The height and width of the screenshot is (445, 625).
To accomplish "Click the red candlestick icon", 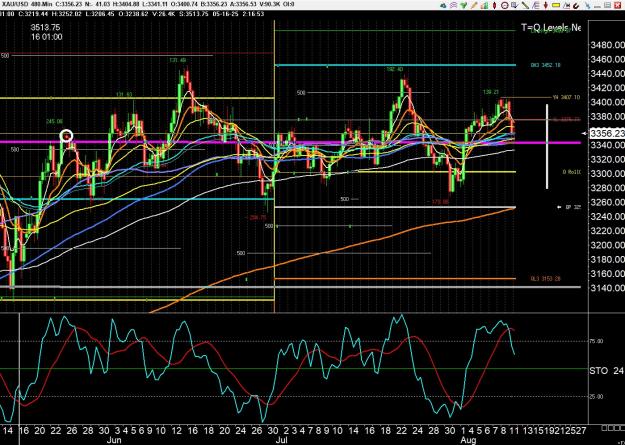I will [494, 5].
